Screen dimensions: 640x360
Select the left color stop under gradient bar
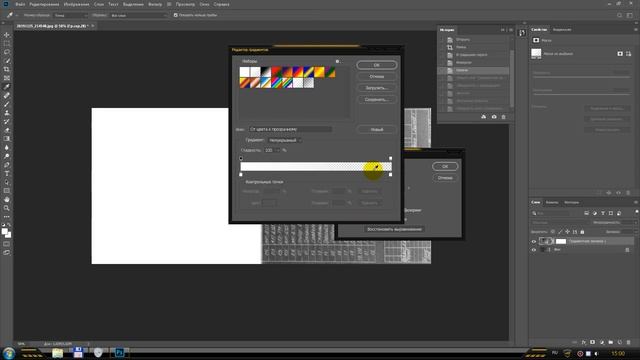[241, 174]
